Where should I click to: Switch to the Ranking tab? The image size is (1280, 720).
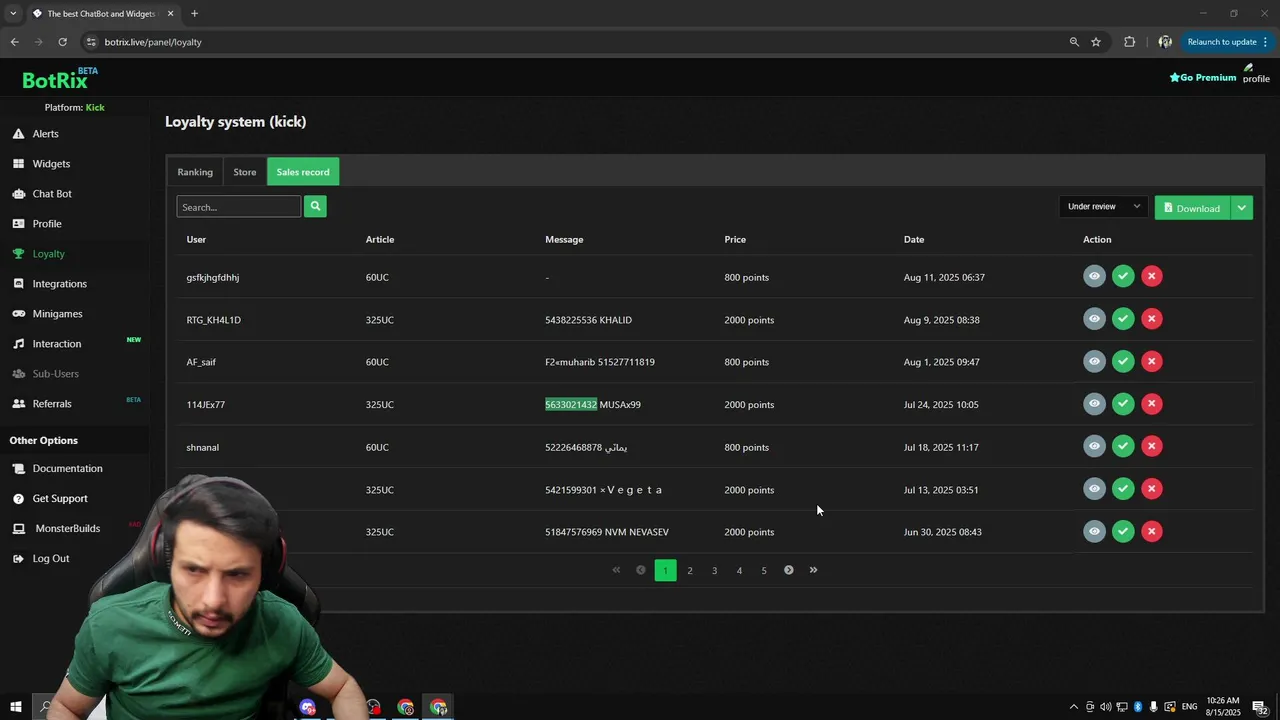(x=195, y=172)
